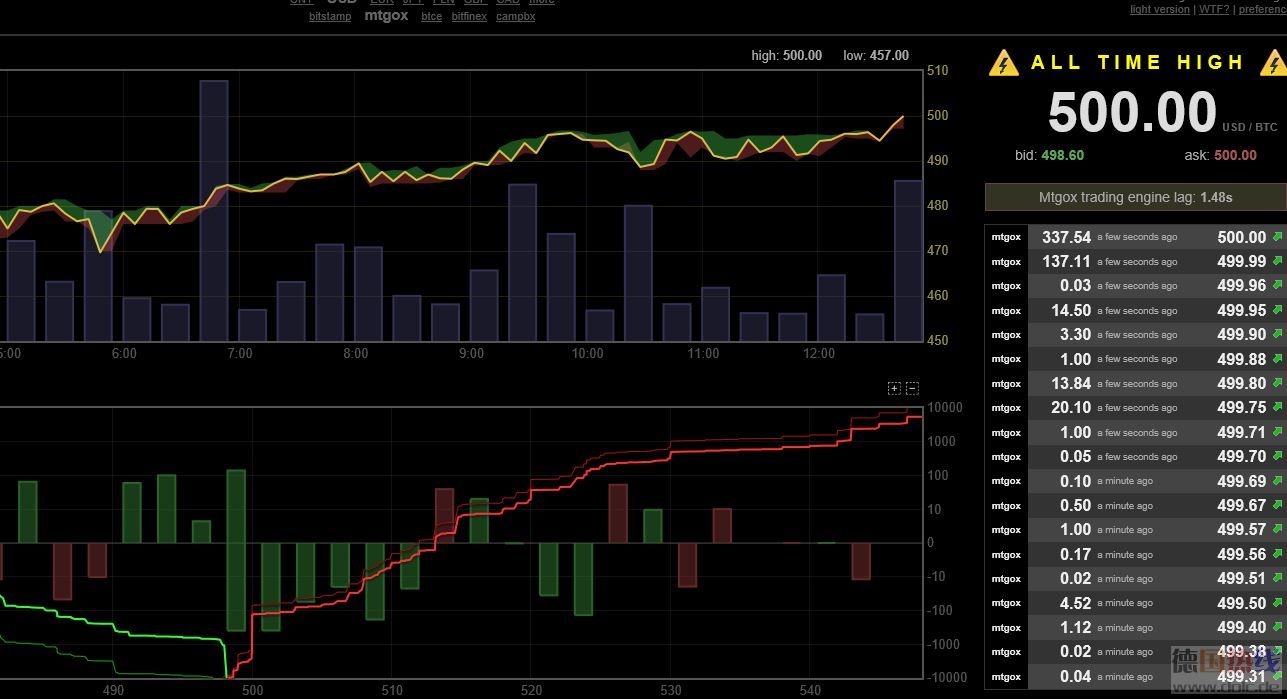
Task: Open the bitfinex exchange view
Action: coord(469,17)
